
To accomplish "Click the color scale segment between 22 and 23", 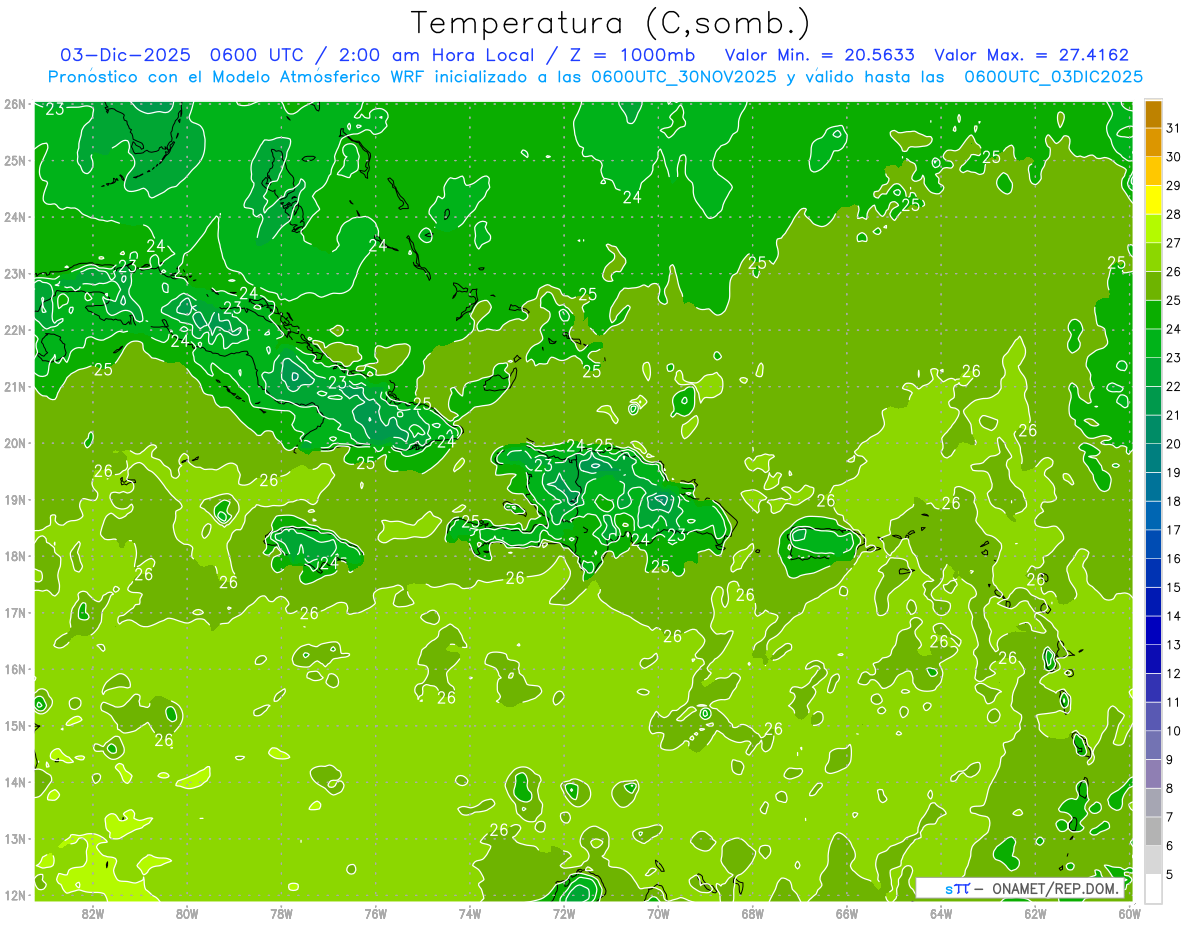I will click(x=1153, y=371).
